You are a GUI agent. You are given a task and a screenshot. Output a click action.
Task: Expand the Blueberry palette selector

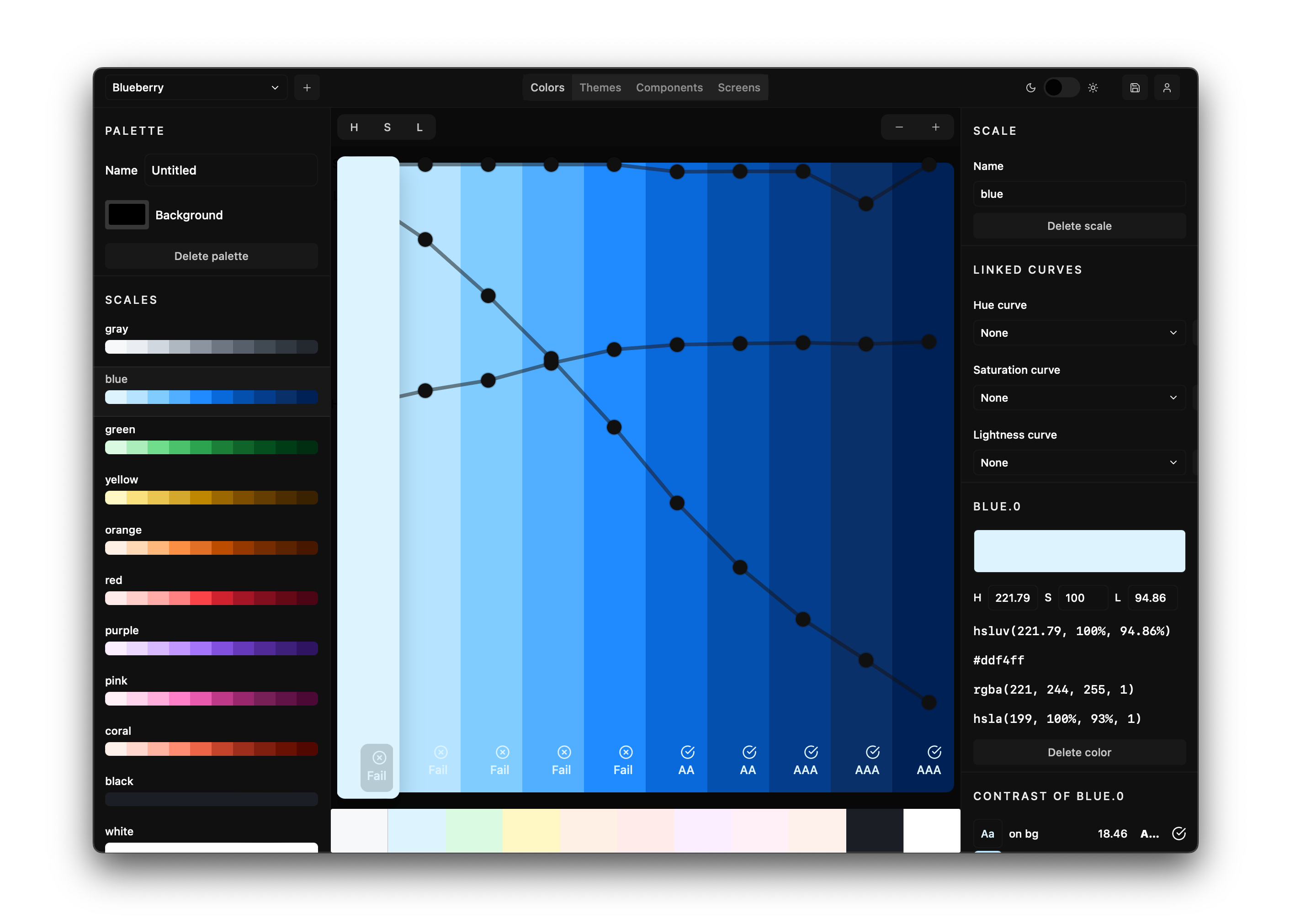[196, 88]
